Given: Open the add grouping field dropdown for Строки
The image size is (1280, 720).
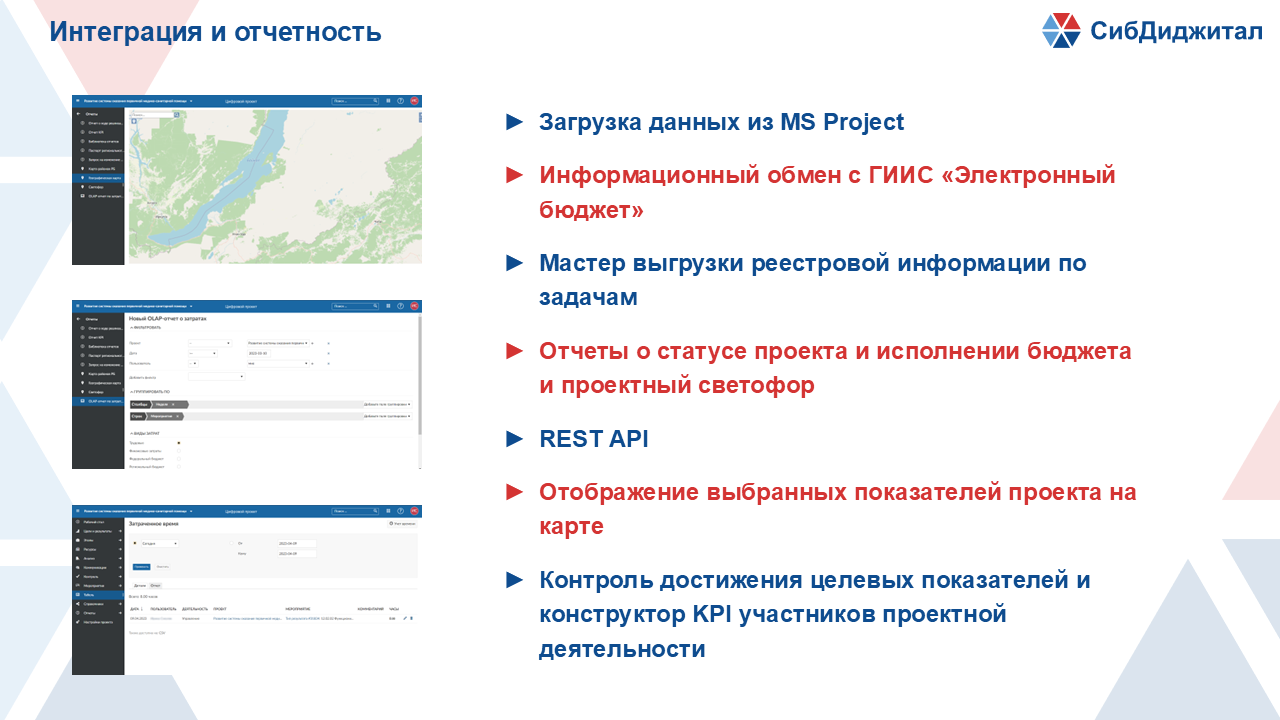Looking at the screenshot, I should 388,416.
